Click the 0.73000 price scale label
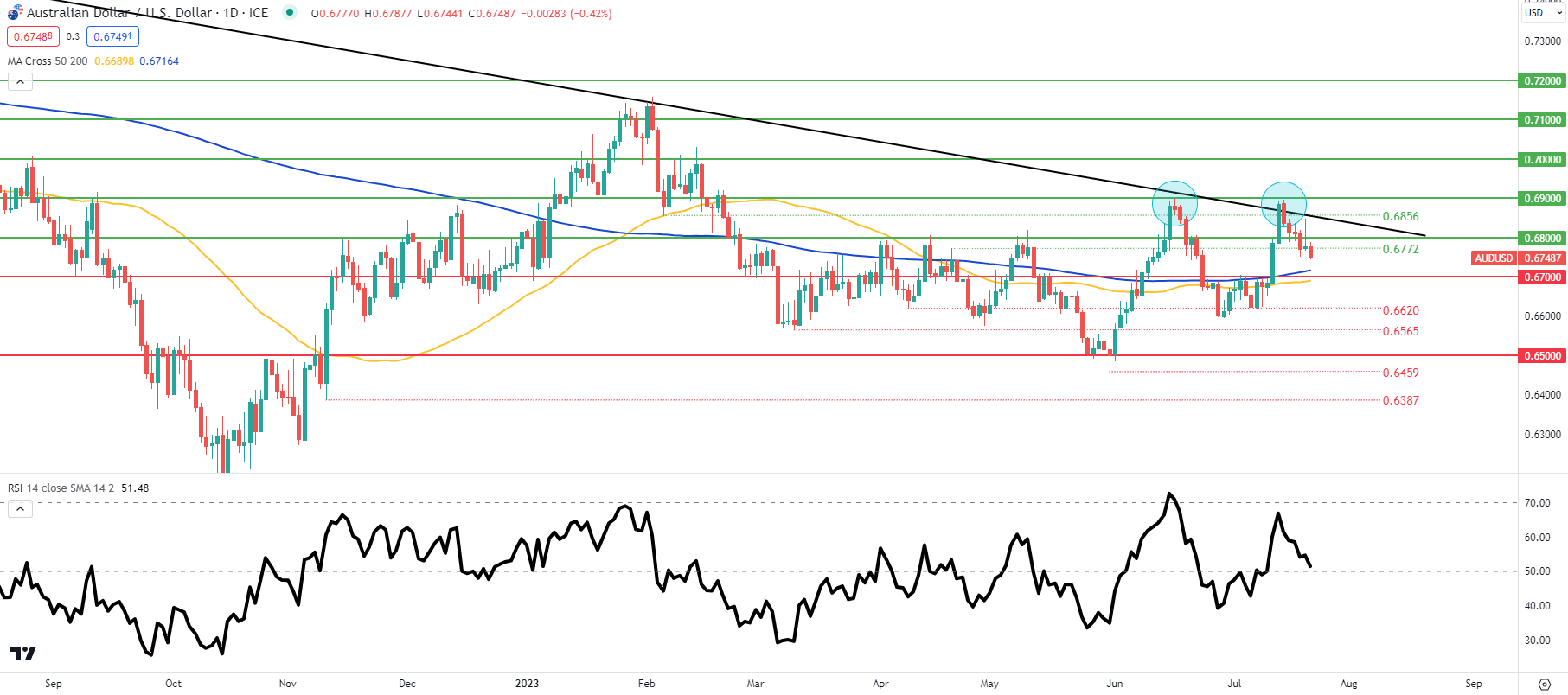The image size is (1568, 695). click(x=1542, y=41)
